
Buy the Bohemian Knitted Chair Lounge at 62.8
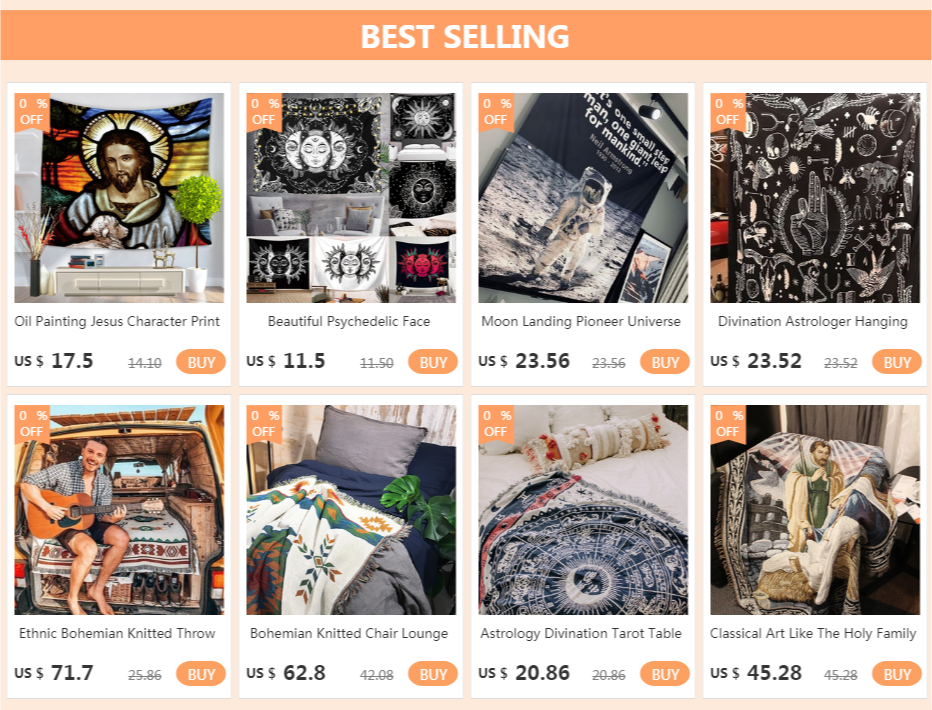433,674
